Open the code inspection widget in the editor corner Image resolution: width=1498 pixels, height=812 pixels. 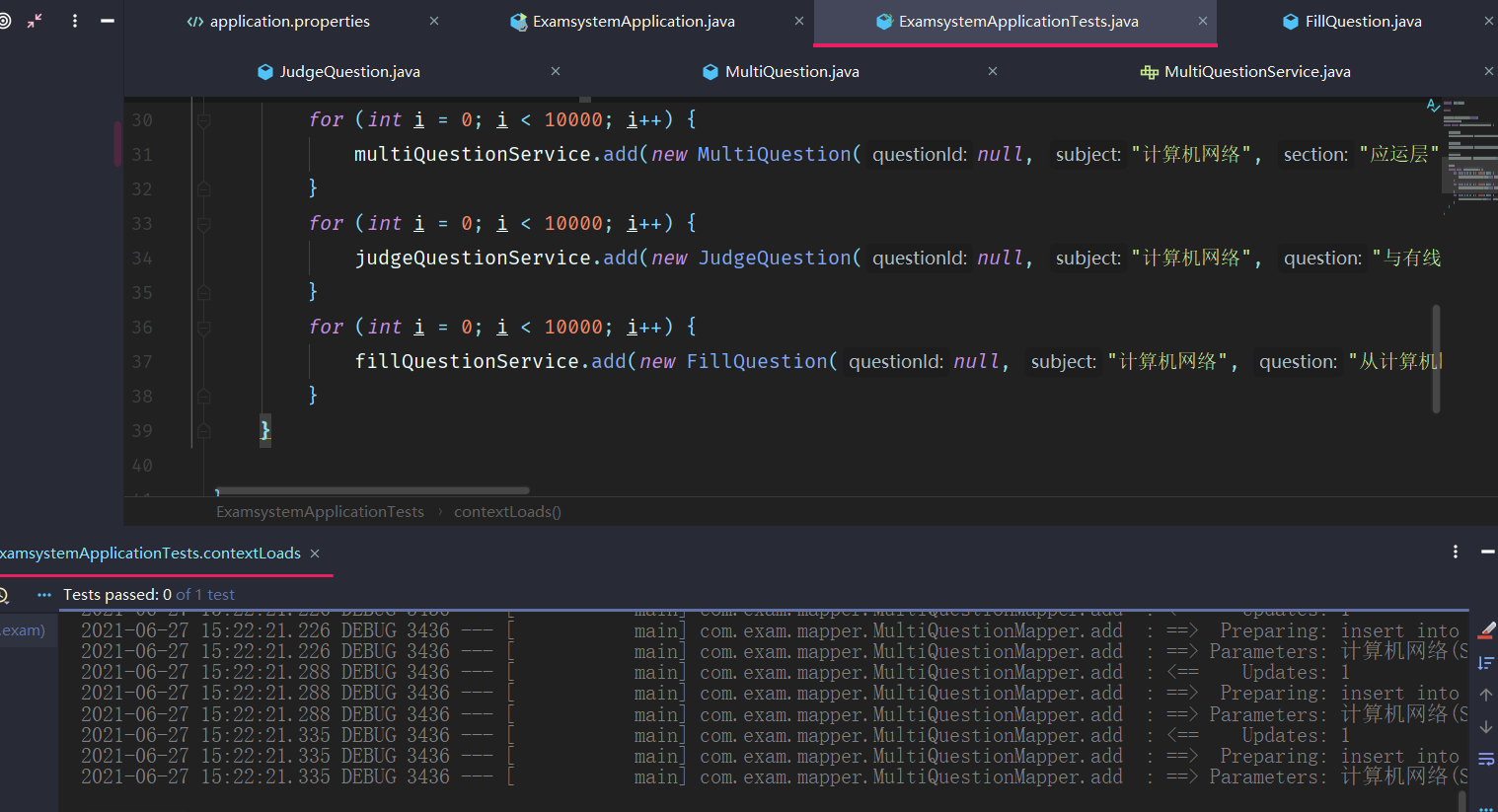1433,105
